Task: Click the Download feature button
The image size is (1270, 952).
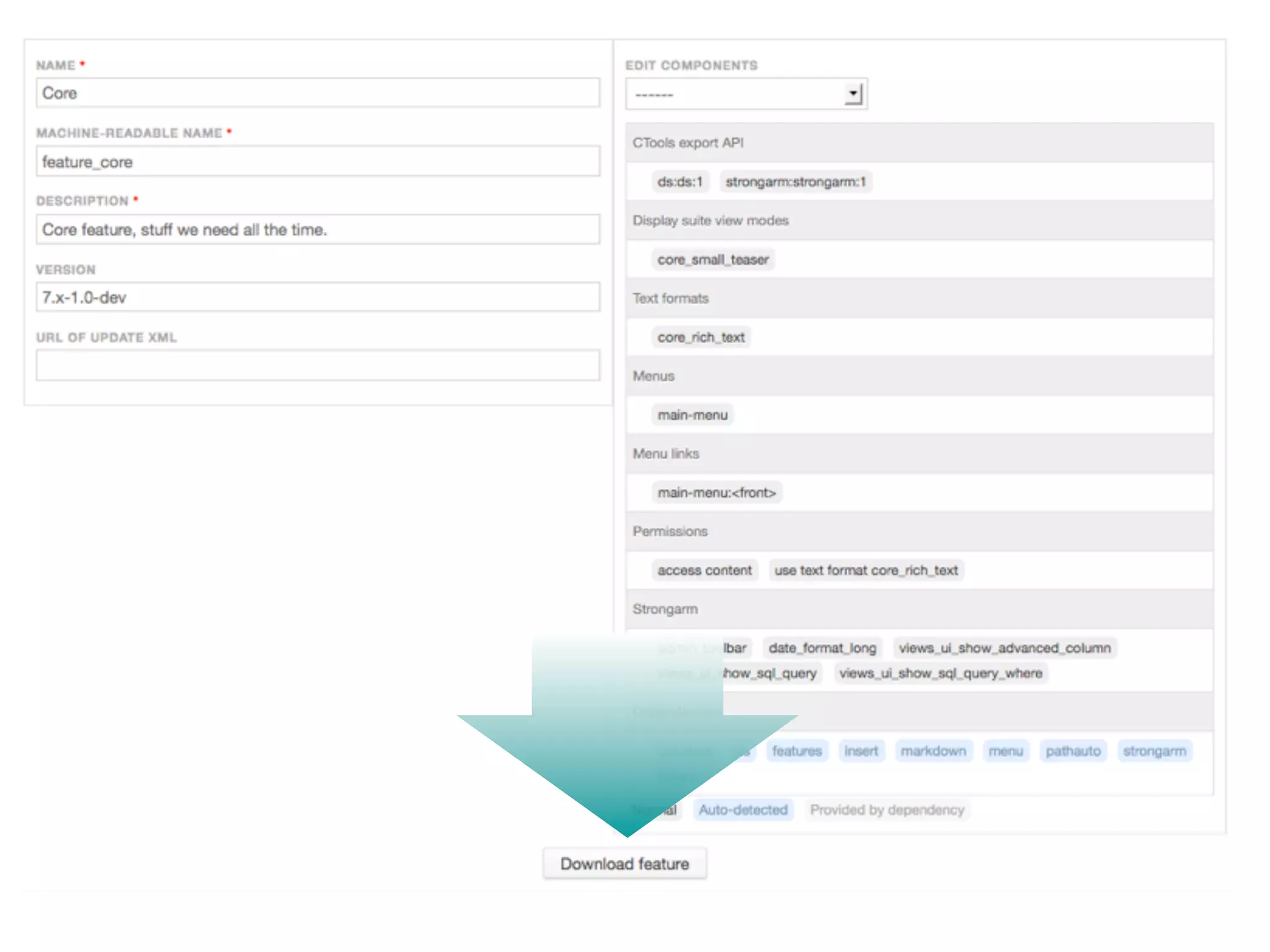Action: pyautogui.click(x=624, y=863)
